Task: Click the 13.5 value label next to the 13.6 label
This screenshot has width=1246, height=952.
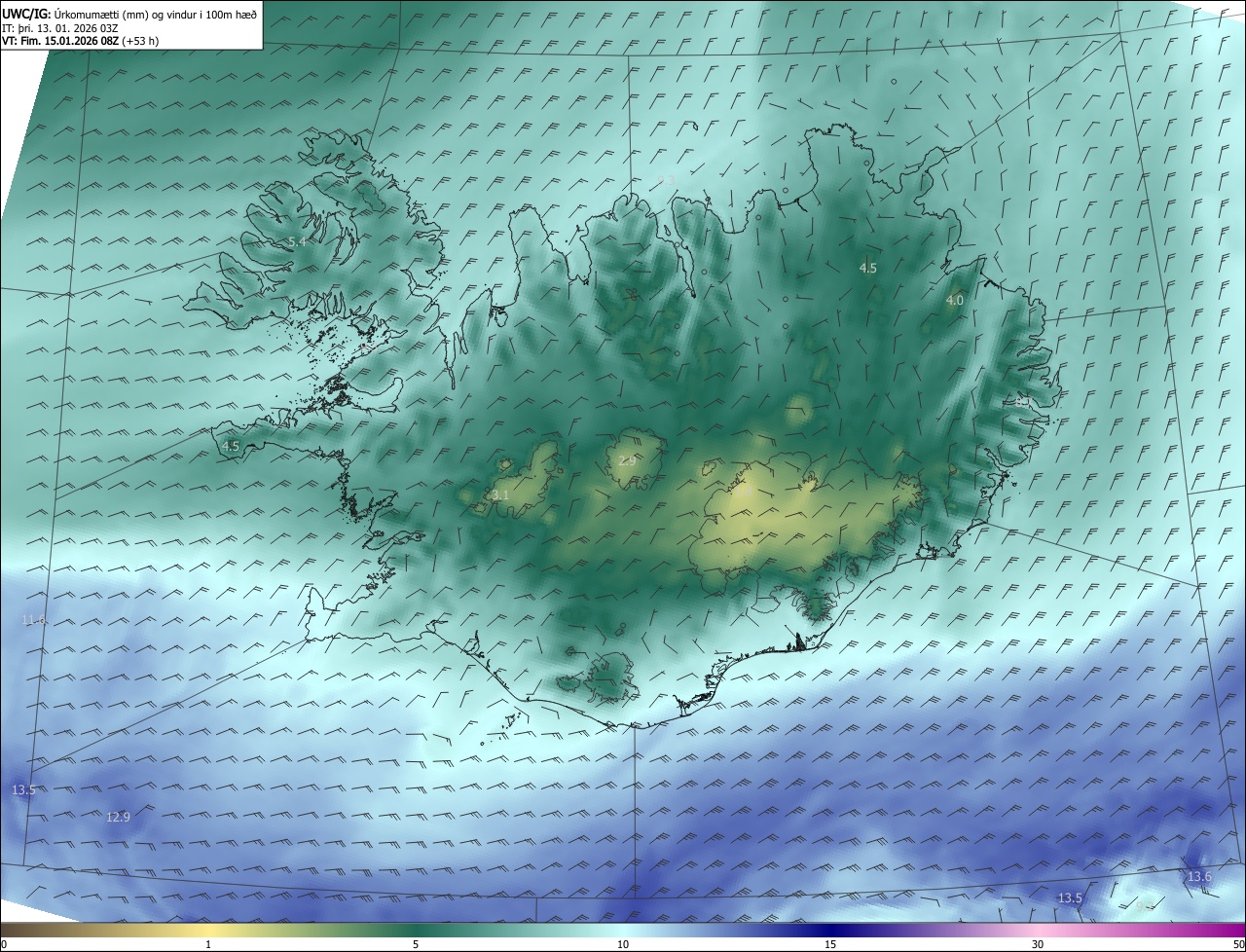Action: 1070,897
